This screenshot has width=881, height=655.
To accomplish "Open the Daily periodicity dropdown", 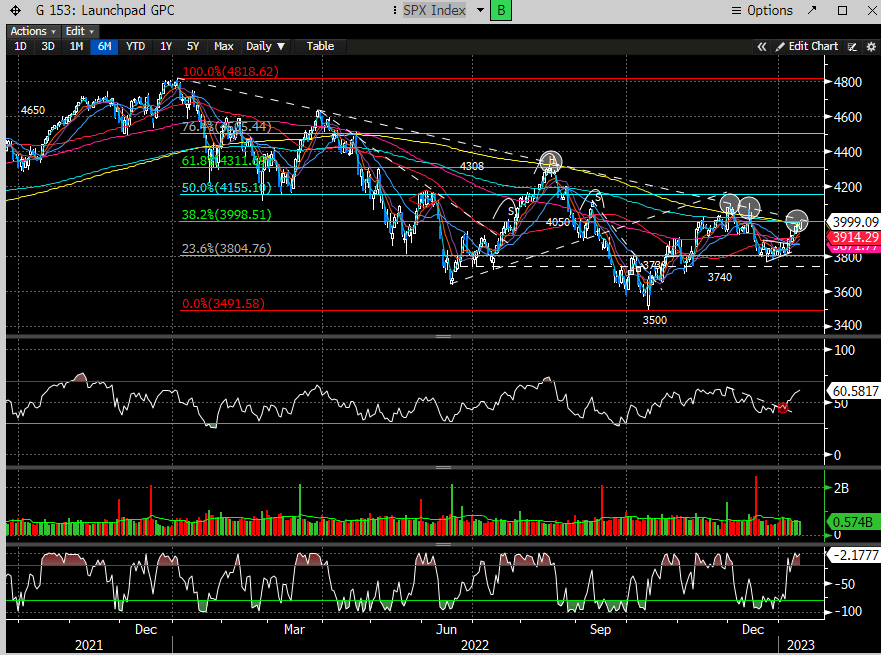I will pos(265,47).
